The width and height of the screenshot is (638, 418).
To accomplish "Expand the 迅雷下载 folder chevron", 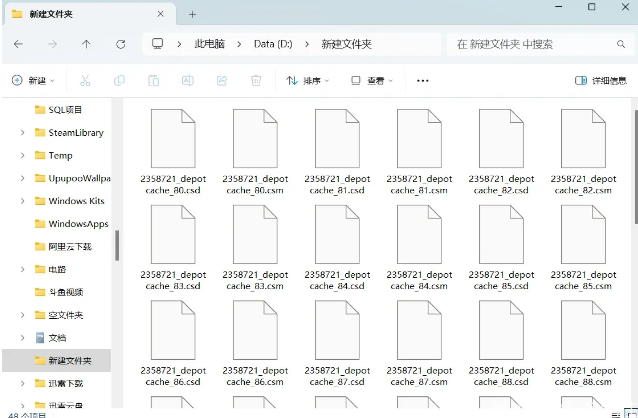I will [22, 383].
